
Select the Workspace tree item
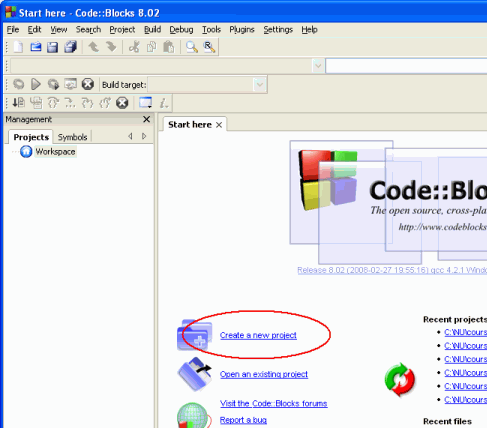coord(55,152)
